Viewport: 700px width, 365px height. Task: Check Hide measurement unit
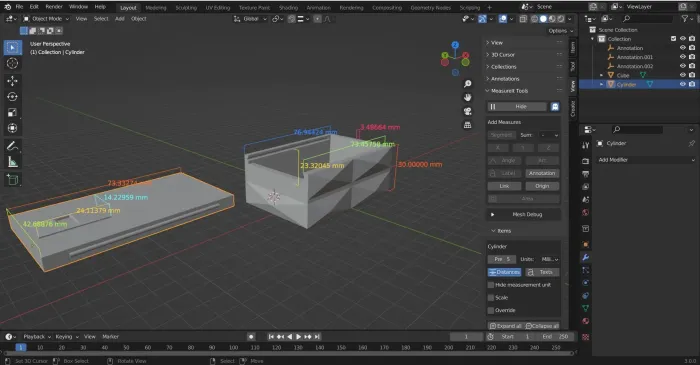pos(491,285)
